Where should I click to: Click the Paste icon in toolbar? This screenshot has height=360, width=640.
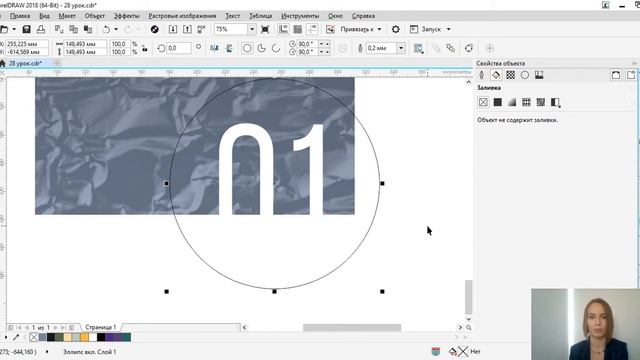point(88,29)
